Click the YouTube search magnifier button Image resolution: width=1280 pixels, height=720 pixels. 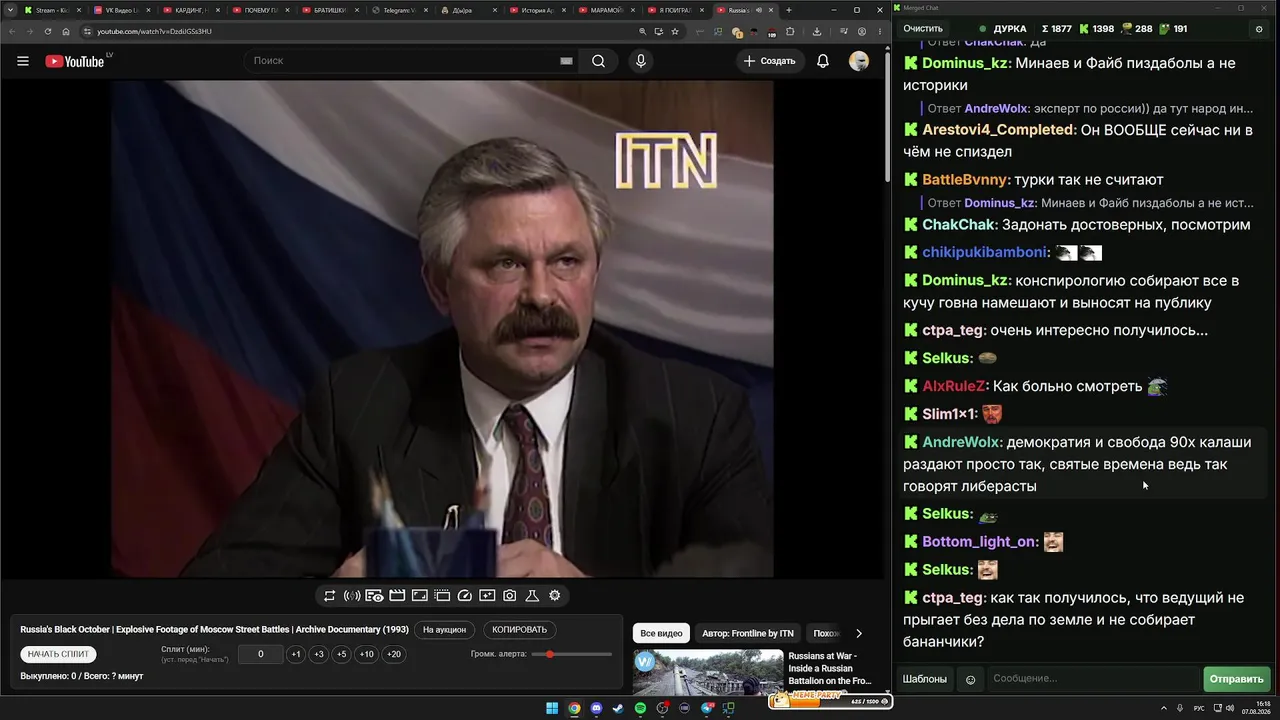click(x=598, y=61)
